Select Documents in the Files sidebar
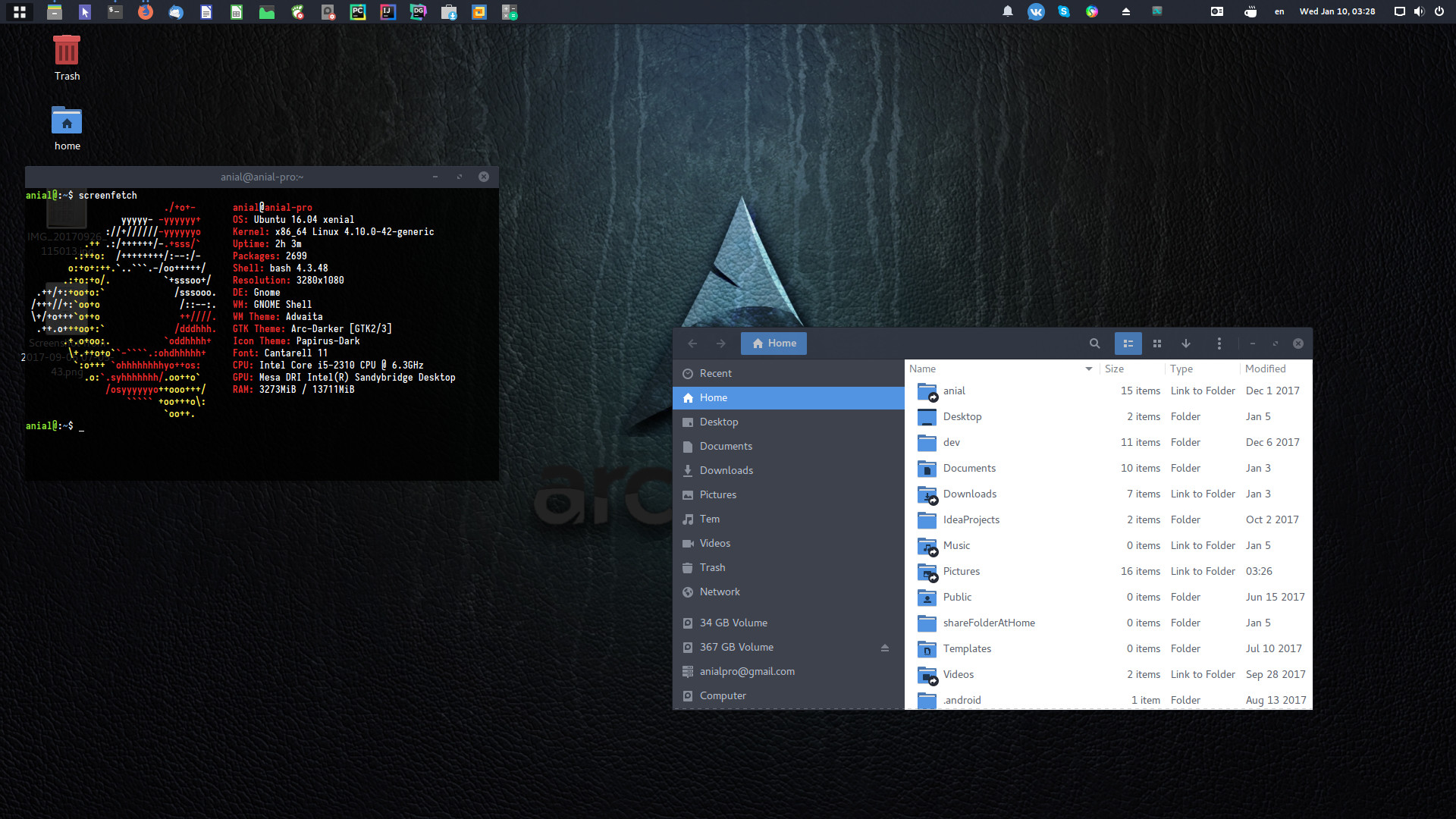The image size is (1456, 819). click(789, 447)
